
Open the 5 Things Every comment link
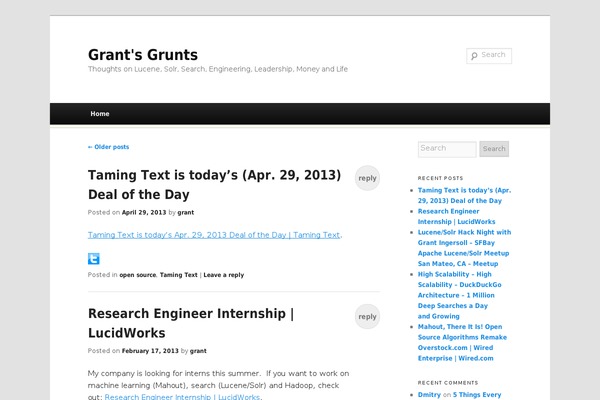tap(477, 395)
